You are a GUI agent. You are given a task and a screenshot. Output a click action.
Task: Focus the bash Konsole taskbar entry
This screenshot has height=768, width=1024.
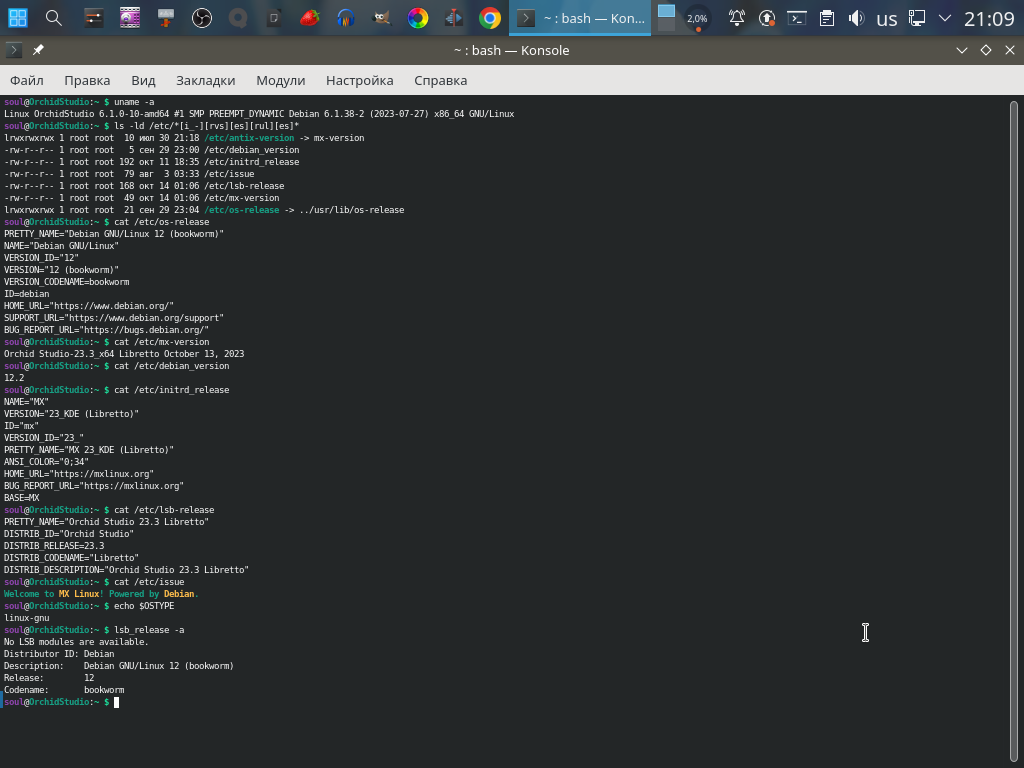click(x=580, y=18)
